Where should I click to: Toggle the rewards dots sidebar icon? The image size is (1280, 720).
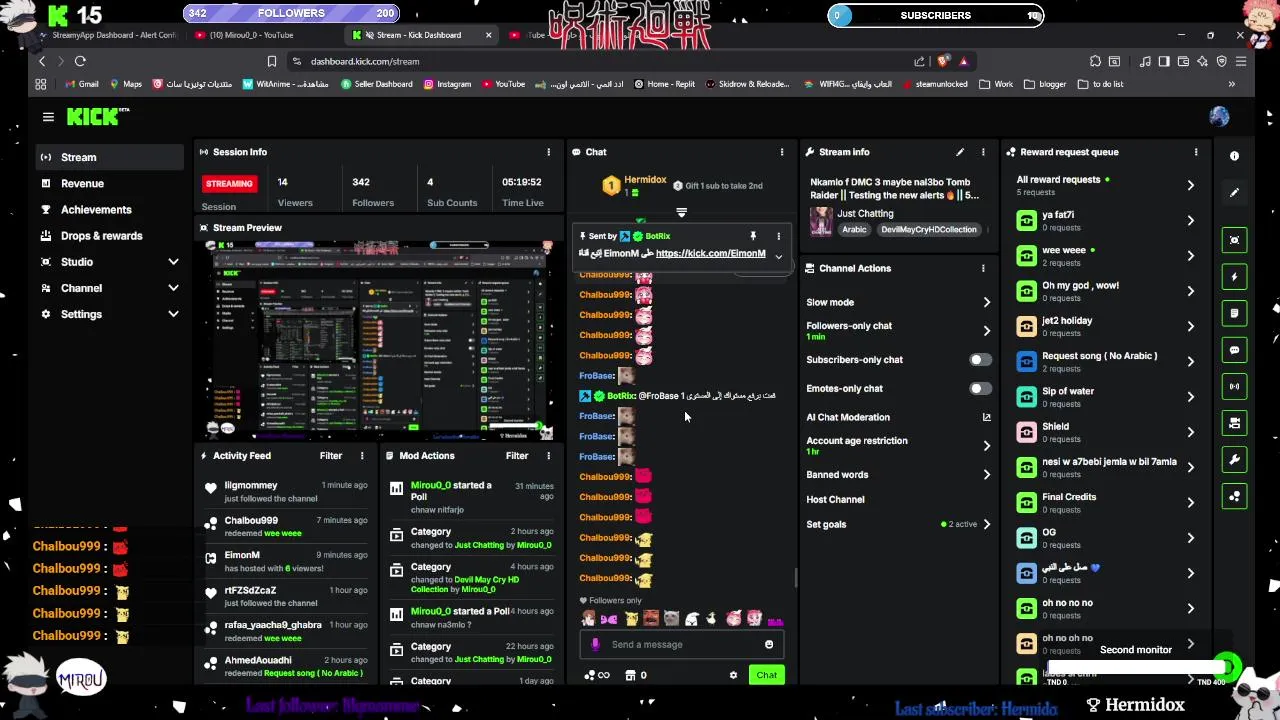click(1234, 496)
